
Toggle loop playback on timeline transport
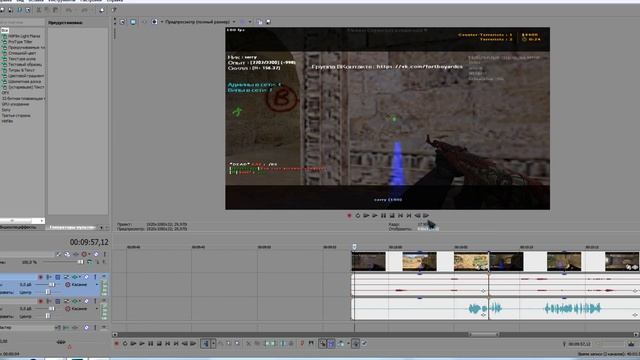coord(125,344)
